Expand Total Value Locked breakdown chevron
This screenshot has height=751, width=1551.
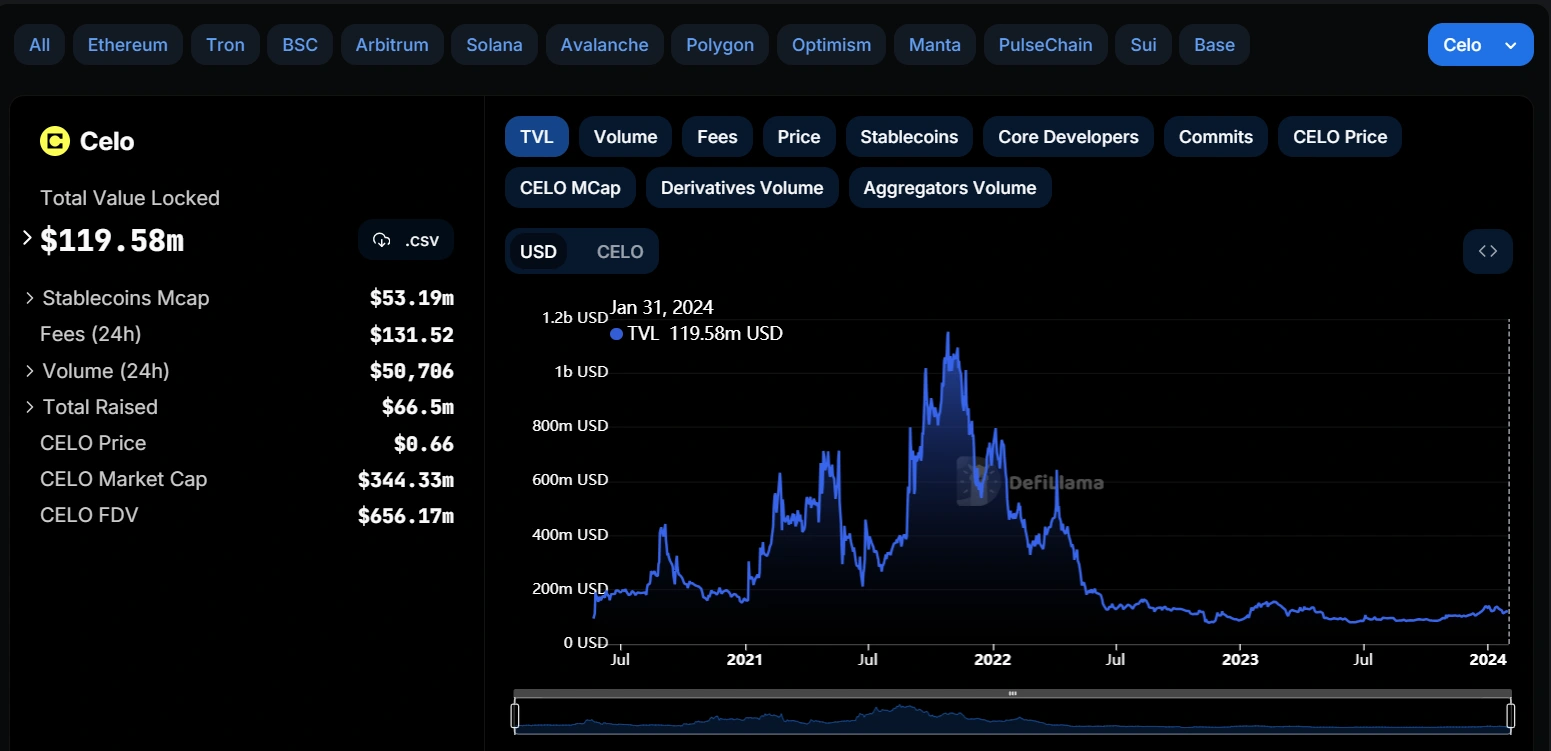pyautogui.click(x=27, y=238)
